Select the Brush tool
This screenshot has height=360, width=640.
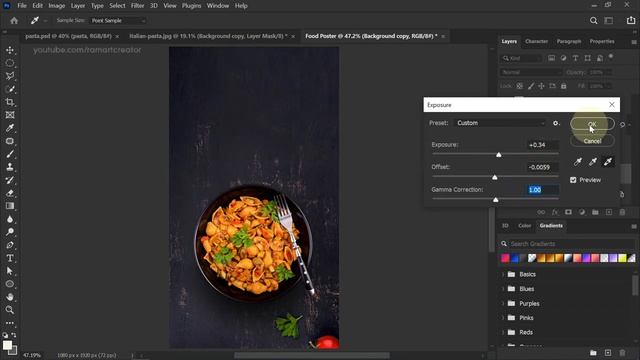tap(10, 154)
